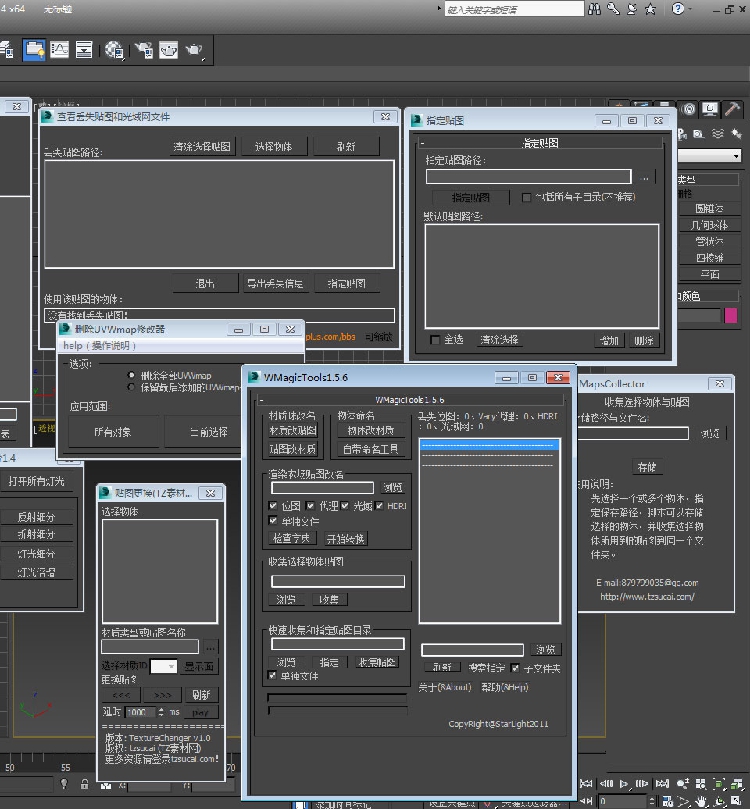Click the >>> button in 贴图更换 window
The width and height of the screenshot is (750, 809).
162,695
